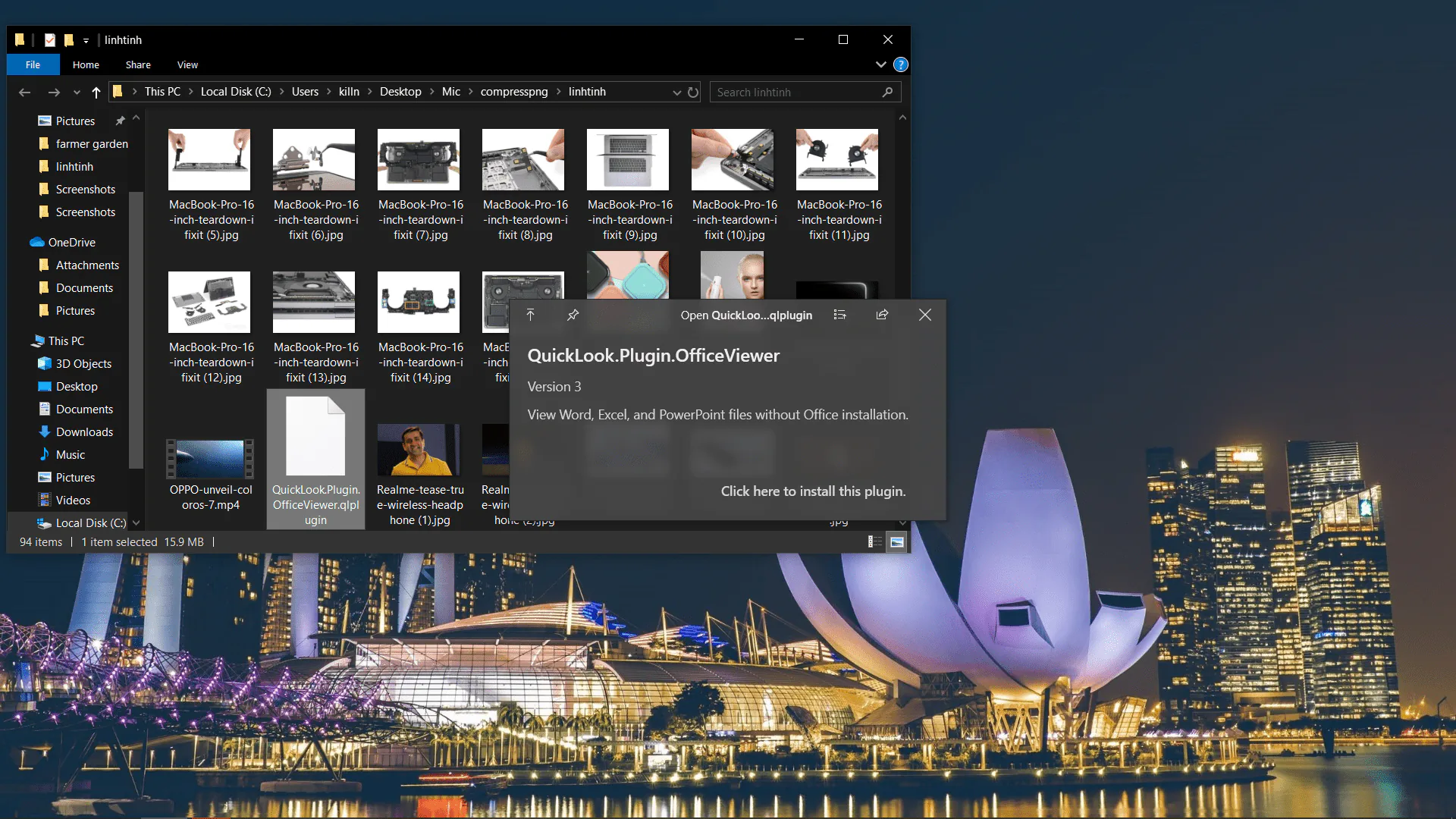The width and height of the screenshot is (1456, 819).
Task: Select OneDrive in navigation pane
Action: pos(71,243)
